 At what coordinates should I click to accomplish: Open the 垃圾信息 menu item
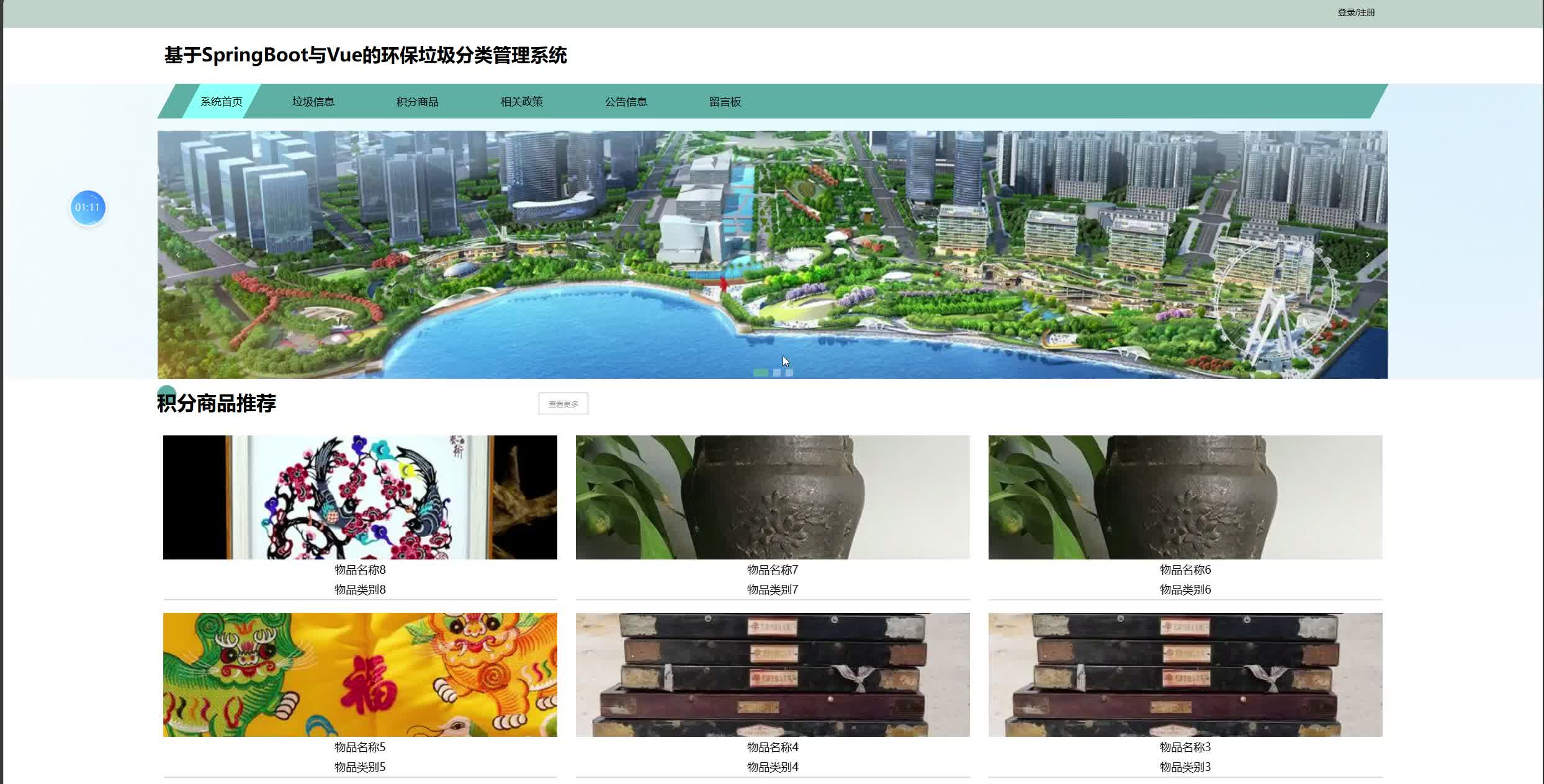313,102
